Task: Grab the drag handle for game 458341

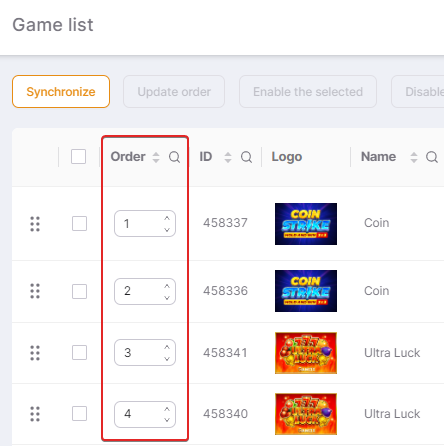Action: [x=35, y=353]
